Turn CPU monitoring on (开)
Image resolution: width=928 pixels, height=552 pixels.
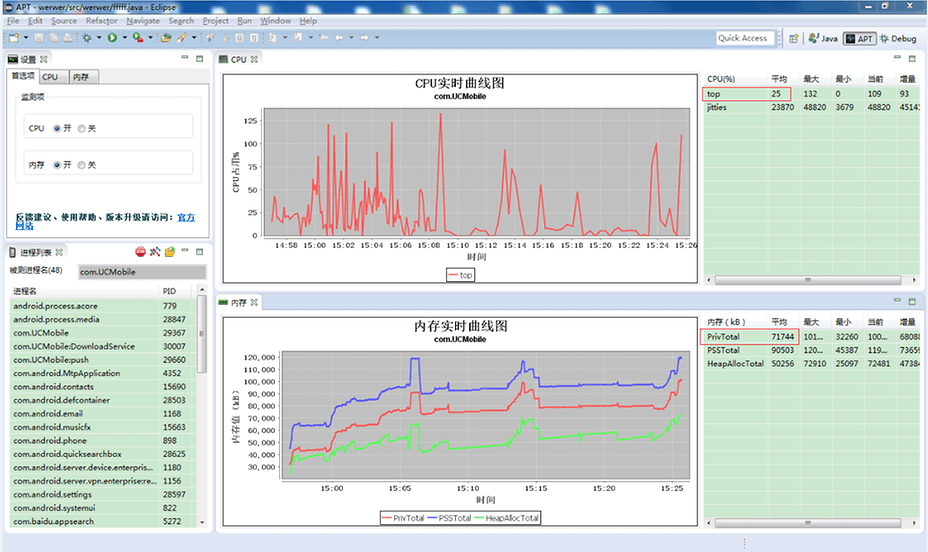point(57,128)
